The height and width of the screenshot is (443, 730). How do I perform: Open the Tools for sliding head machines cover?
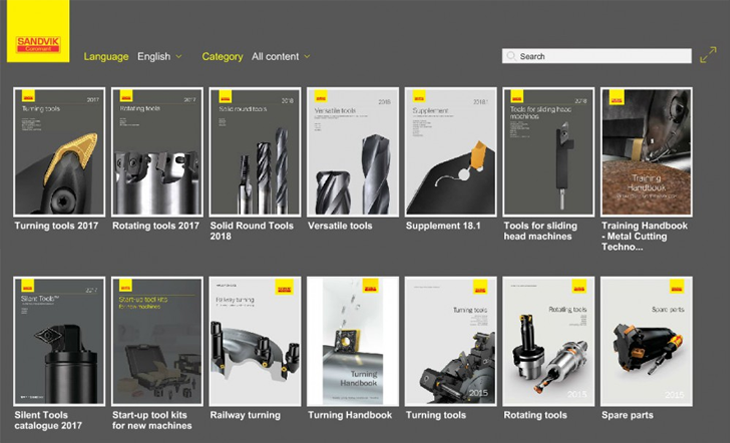point(548,152)
